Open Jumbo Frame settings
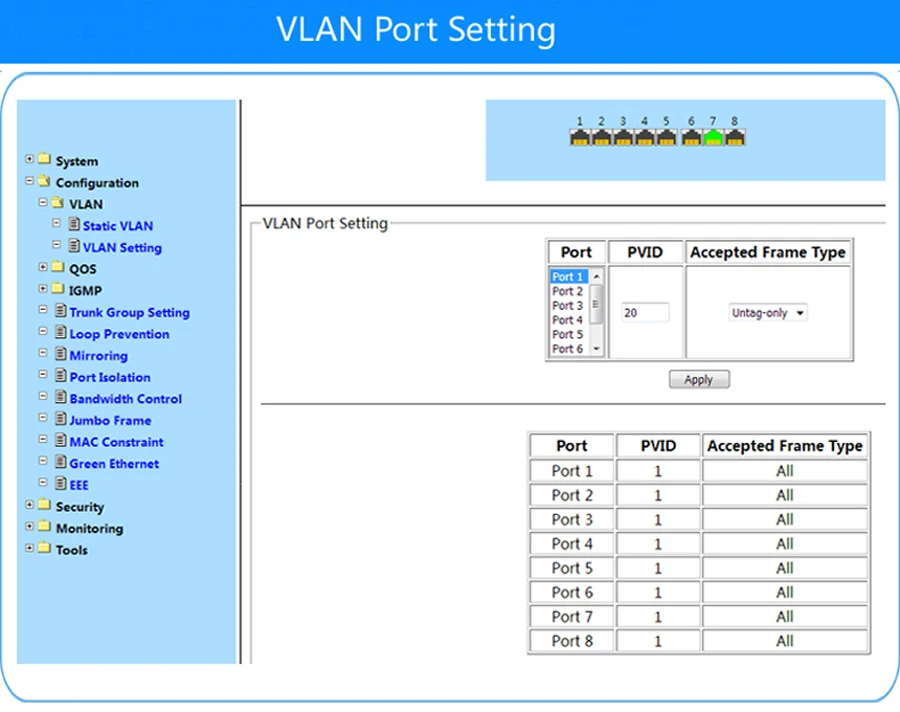This screenshot has height=712, width=900. (111, 421)
